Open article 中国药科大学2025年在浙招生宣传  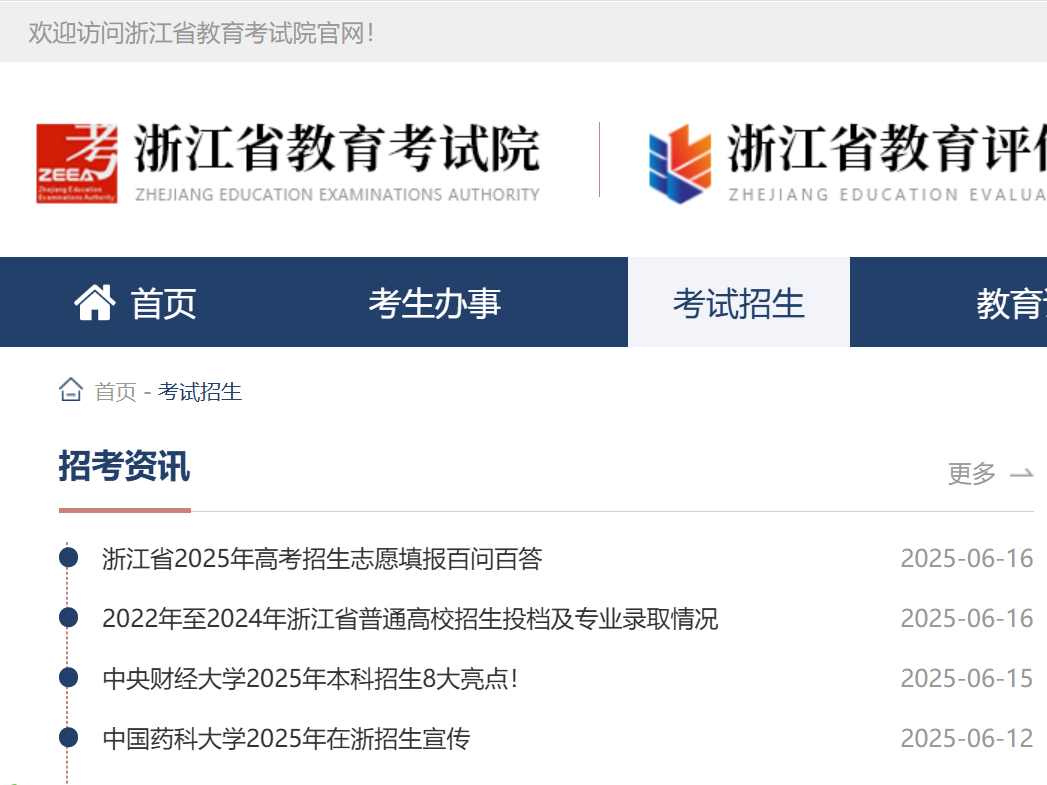(x=286, y=739)
